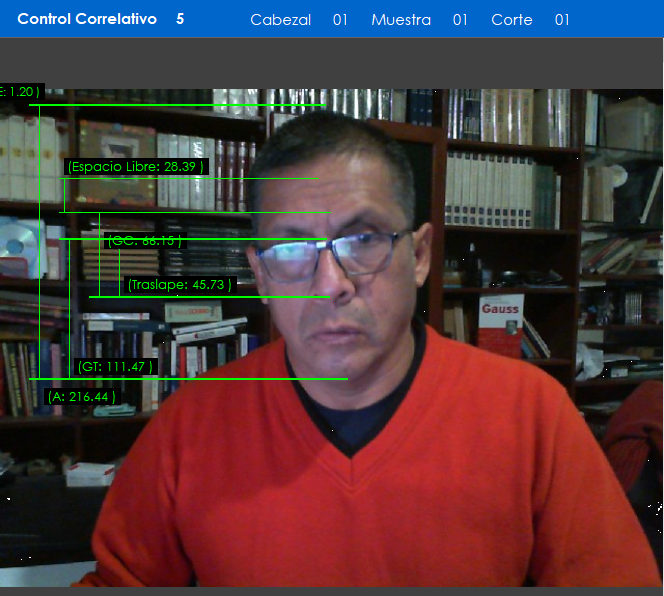Viewport: 664px width, 596px height.
Task: Click the Muestra label in header
Action: (400, 20)
